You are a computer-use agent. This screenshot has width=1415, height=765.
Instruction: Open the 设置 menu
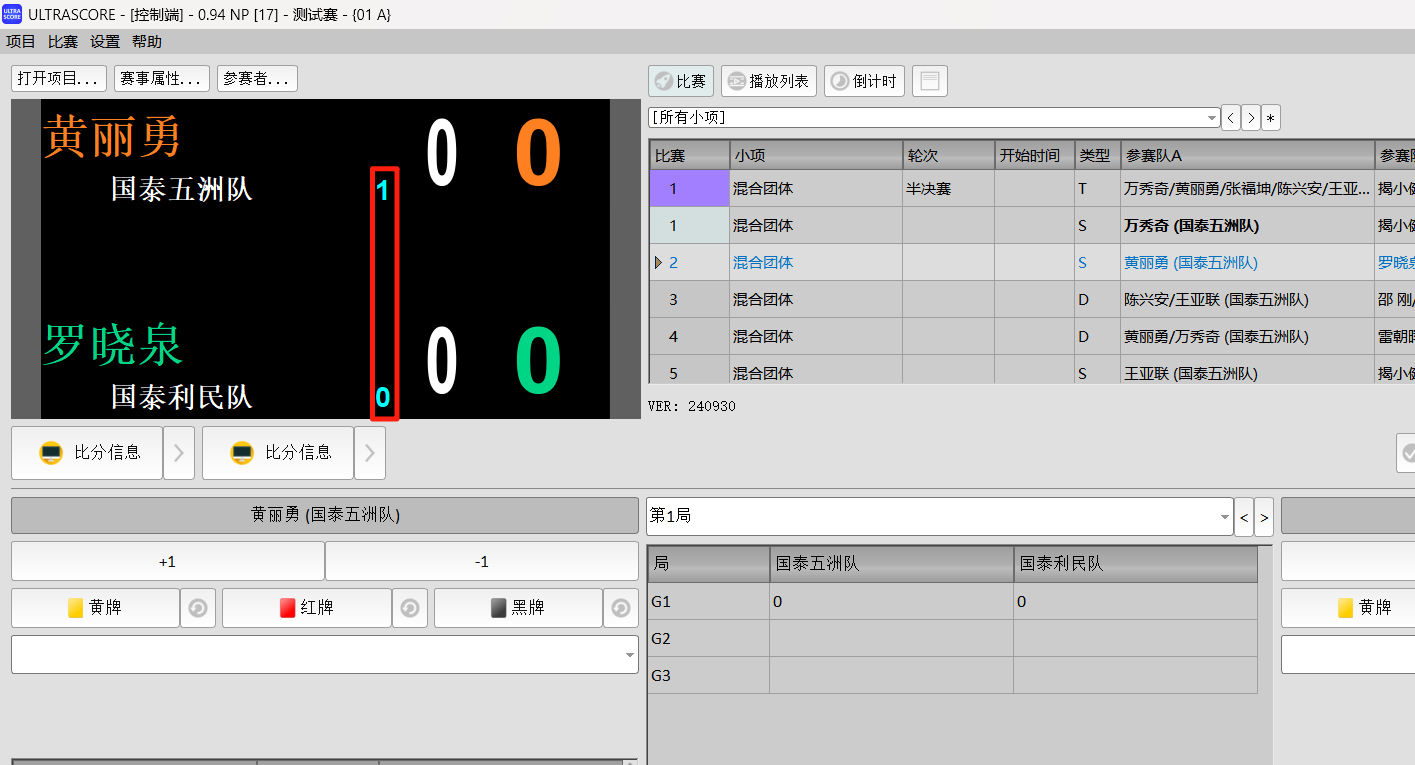[105, 41]
